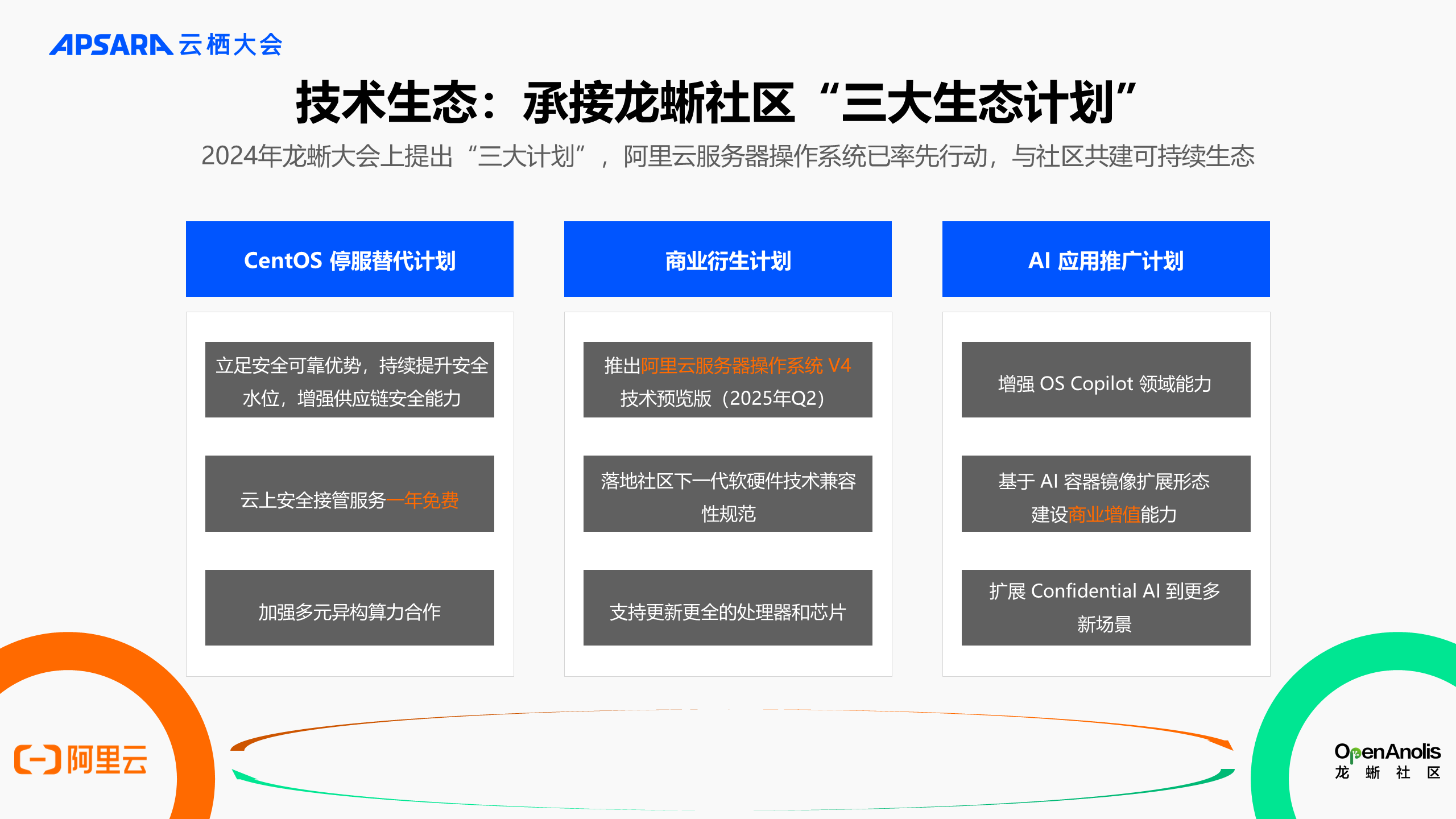Image resolution: width=1456 pixels, height=819 pixels.
Task: Click the box 落地社区下一代软硬件技术兼容性规范
Action: 728,494
